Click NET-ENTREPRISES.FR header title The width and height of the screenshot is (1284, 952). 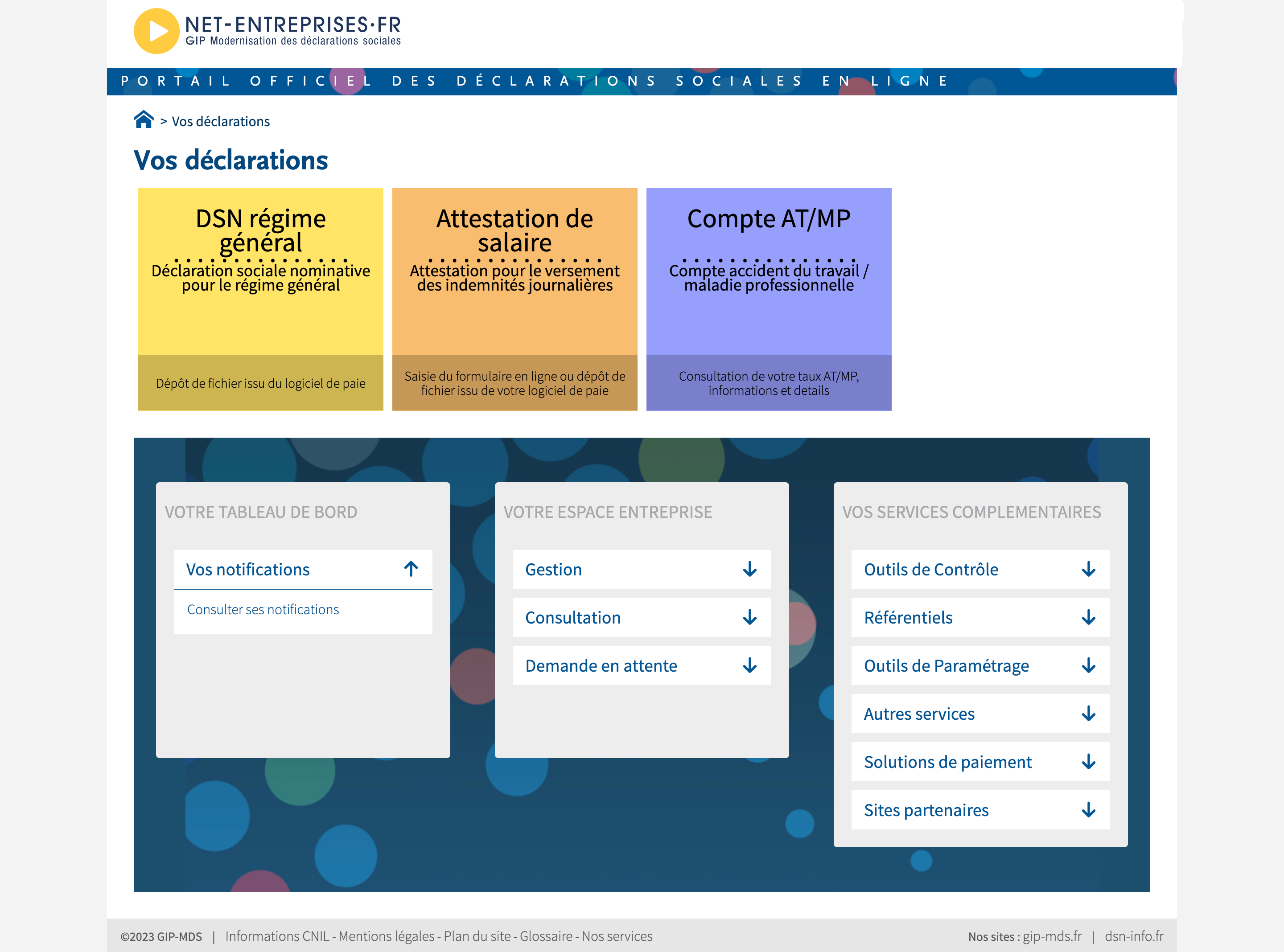point(293,25)
